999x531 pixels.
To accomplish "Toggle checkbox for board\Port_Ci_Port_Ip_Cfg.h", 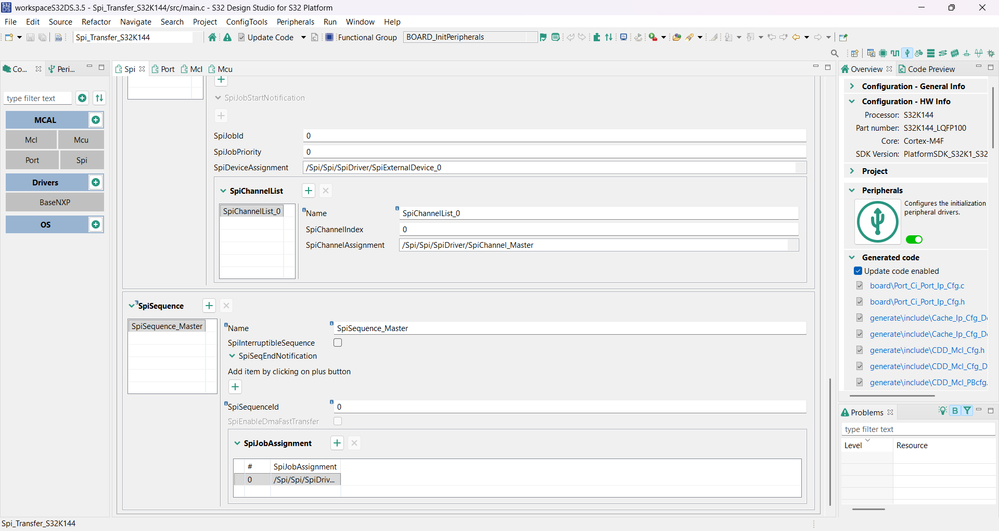I will click(859, 302).
